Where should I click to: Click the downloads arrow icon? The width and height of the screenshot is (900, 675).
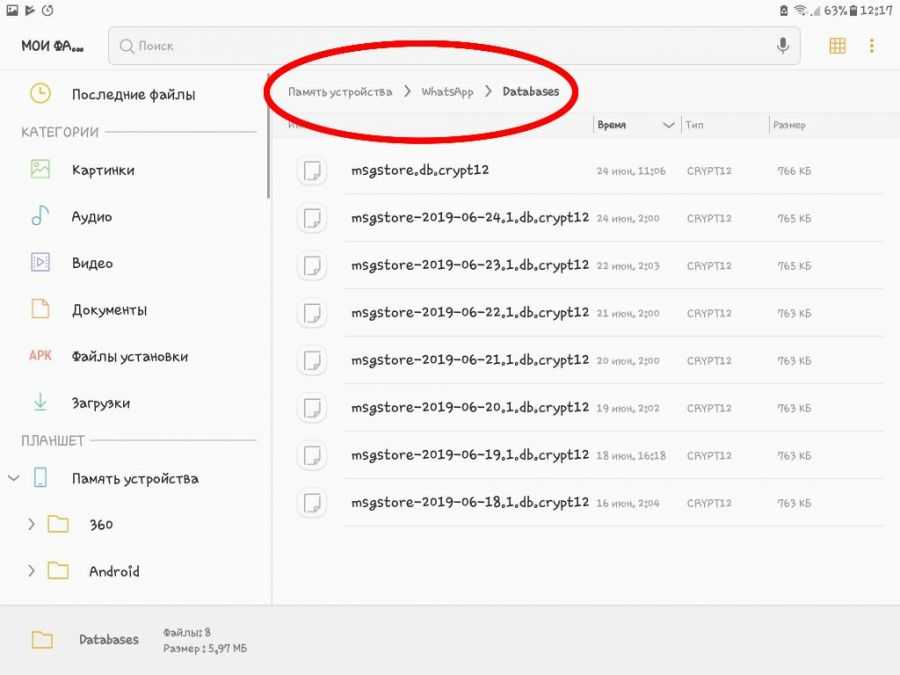tap(40, 402)
